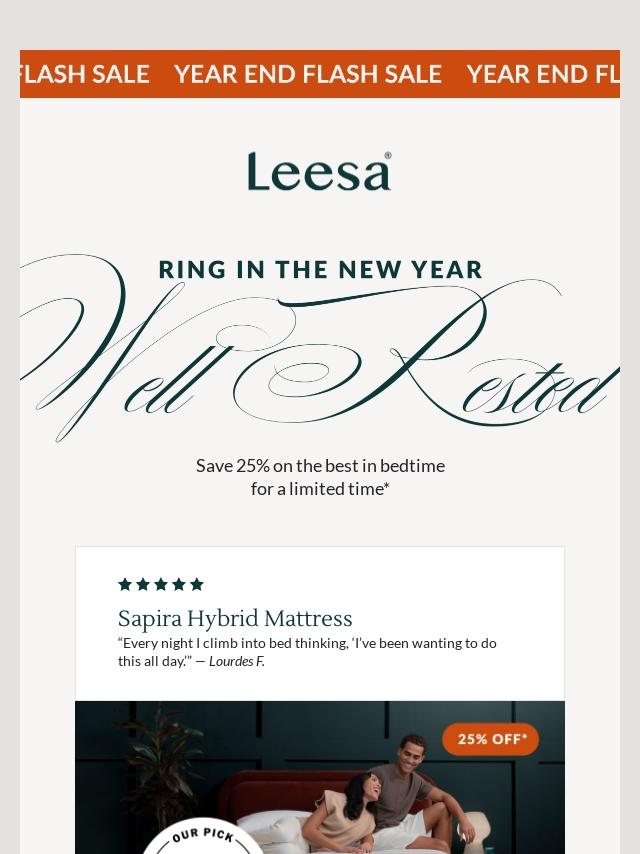Click the cut-off YEAR END text at banner right

click(542, 74)
